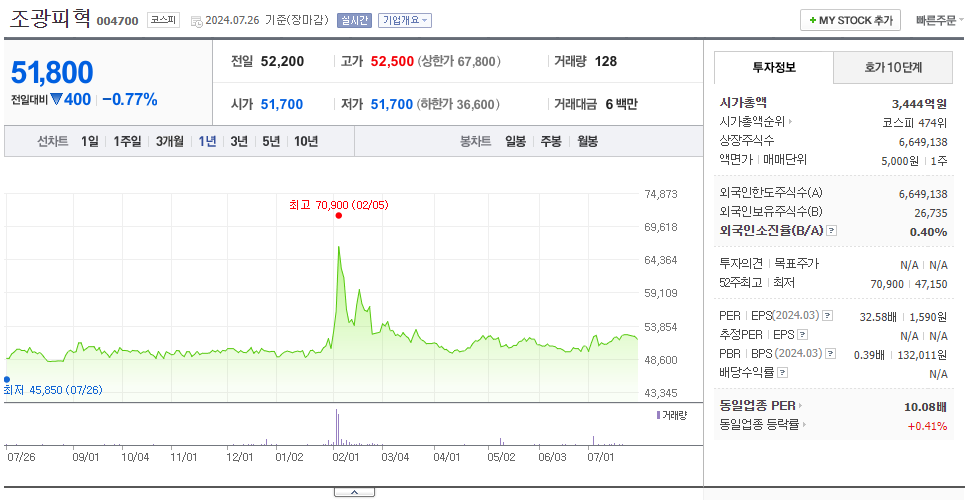Toggle the 실시간 real-time badge
The image size is (968, 500).
pyautogui.click(x=354, y=20)
